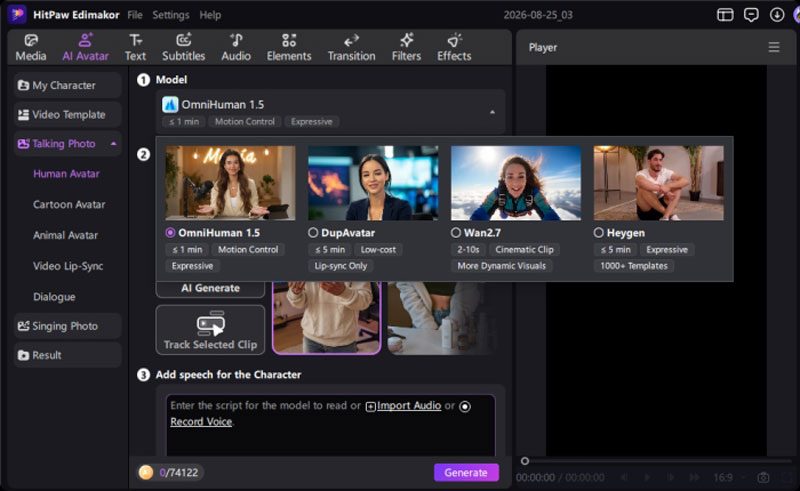The height and width of the screenshot is (491, 800).
Task: Click the Lip-sync Only tag under DupAvatar
Action: pyautogui.click(x=340, y=266)
